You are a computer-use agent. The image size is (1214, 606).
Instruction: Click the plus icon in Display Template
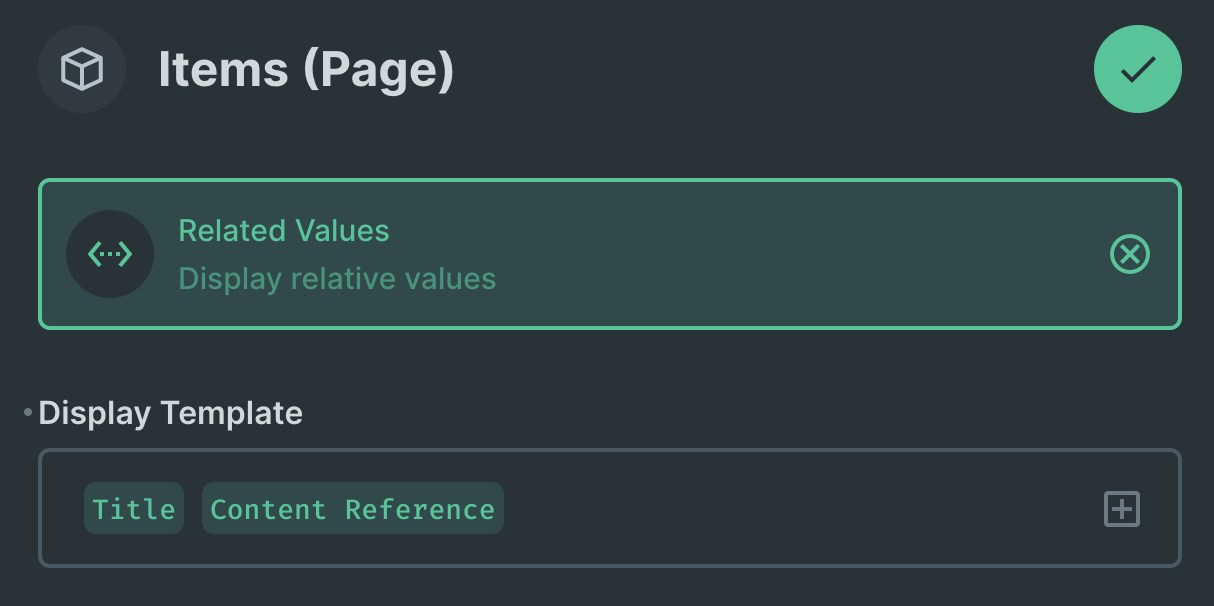tap(1122, 508)
